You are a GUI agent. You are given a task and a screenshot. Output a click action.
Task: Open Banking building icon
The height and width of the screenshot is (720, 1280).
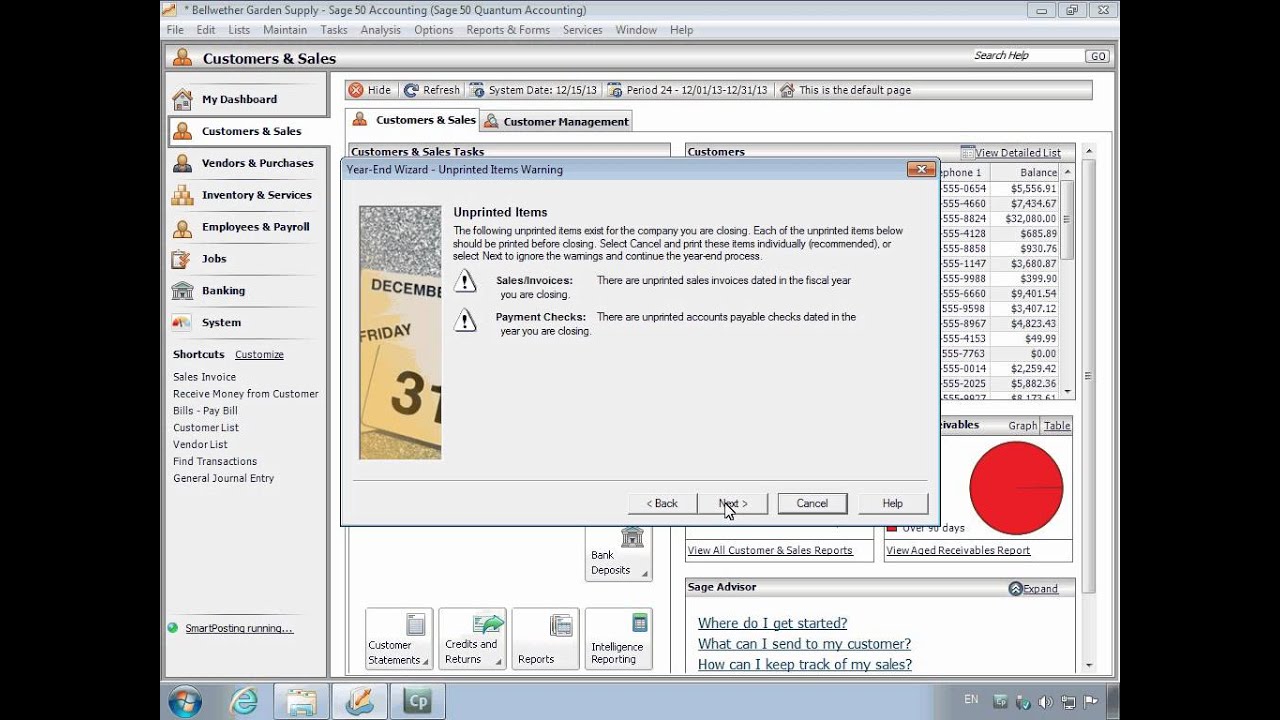(182, 291)
